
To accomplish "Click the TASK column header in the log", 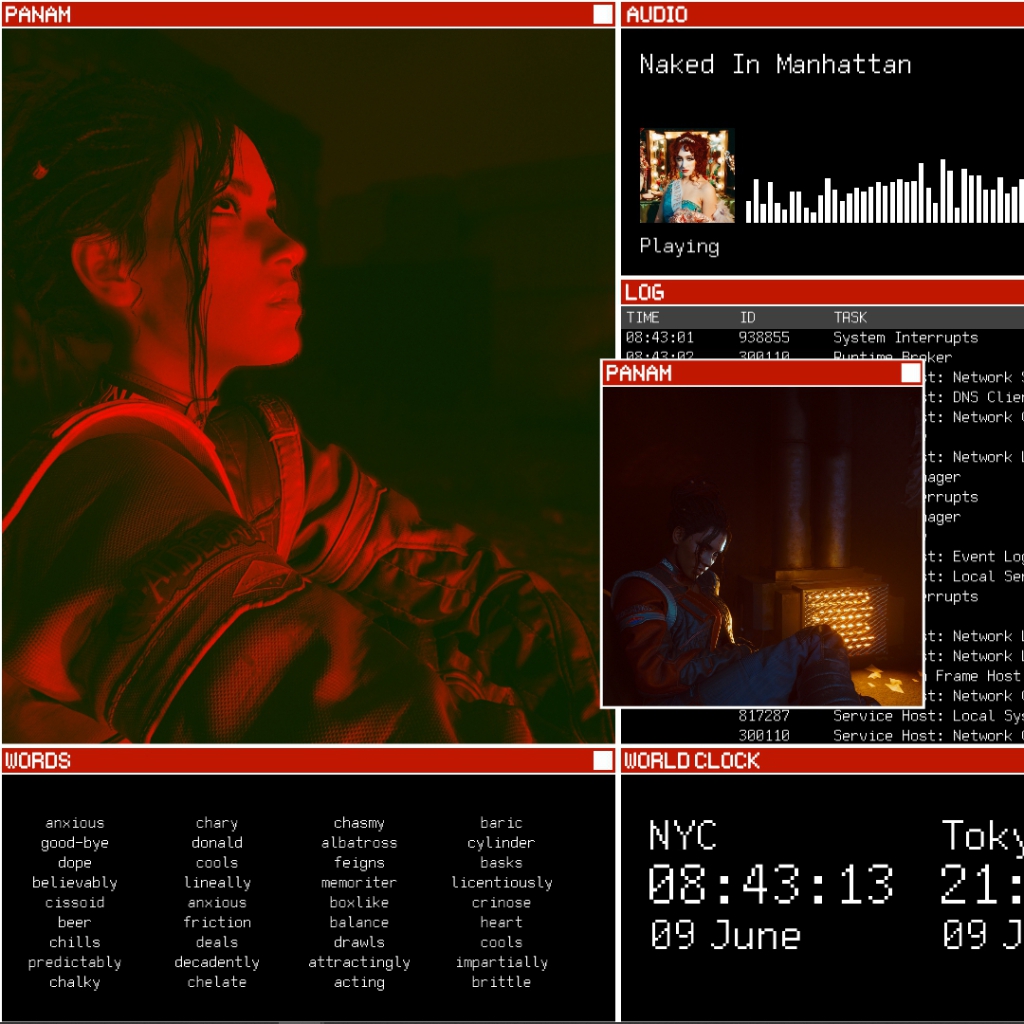I will pos(850,317).
